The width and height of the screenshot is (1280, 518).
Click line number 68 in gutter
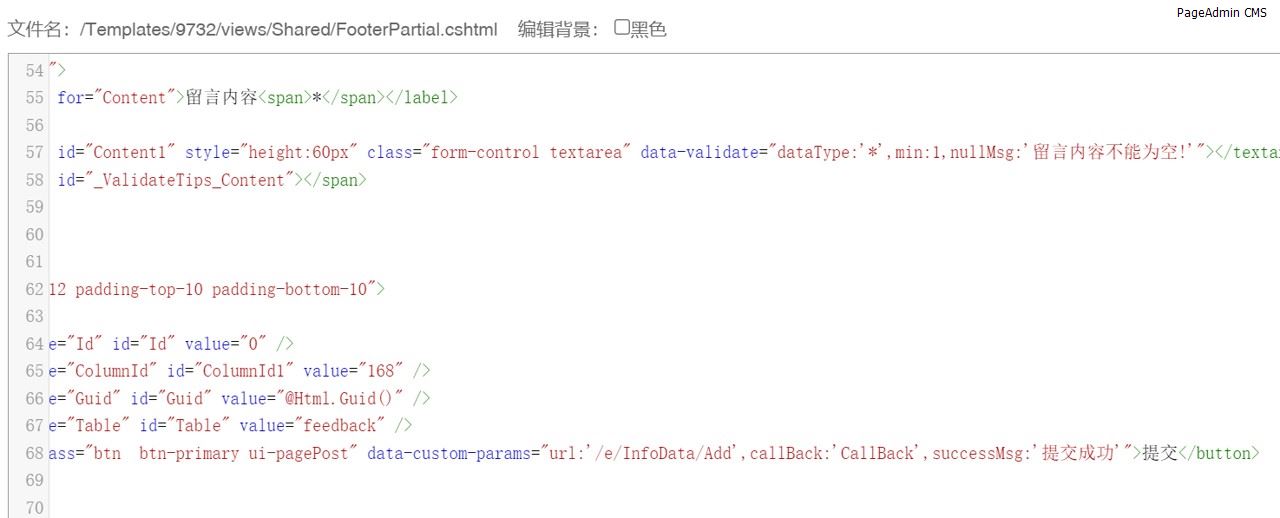pyautogui.click(x=34, y=453)
